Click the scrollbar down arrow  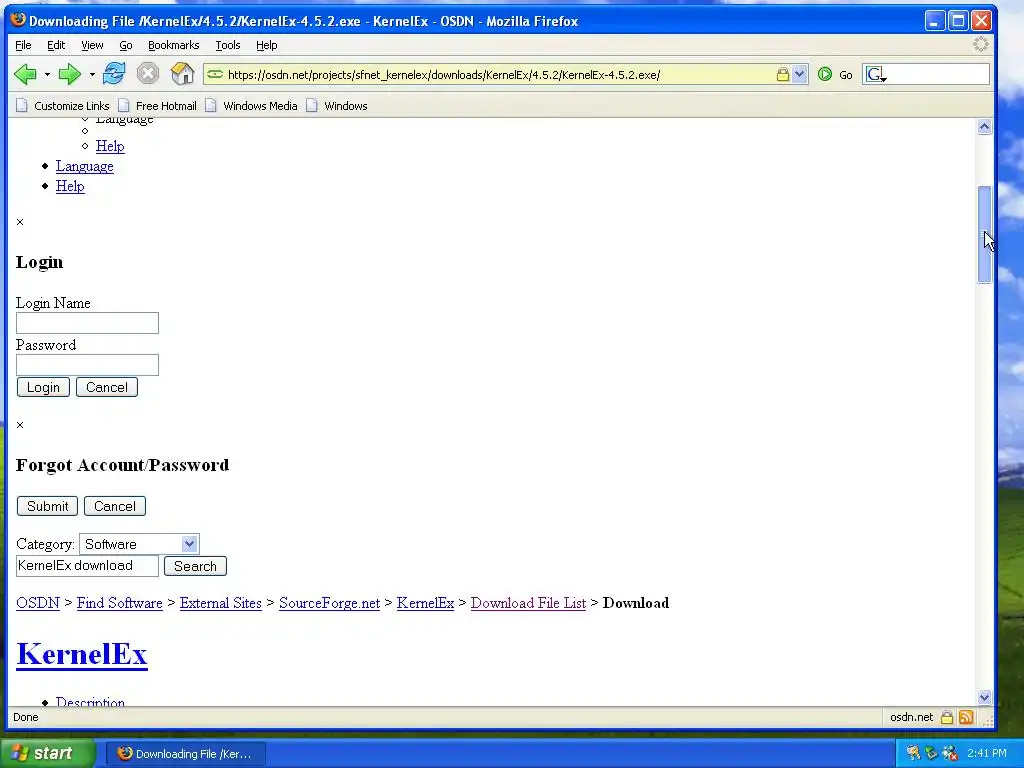point(984,697)
